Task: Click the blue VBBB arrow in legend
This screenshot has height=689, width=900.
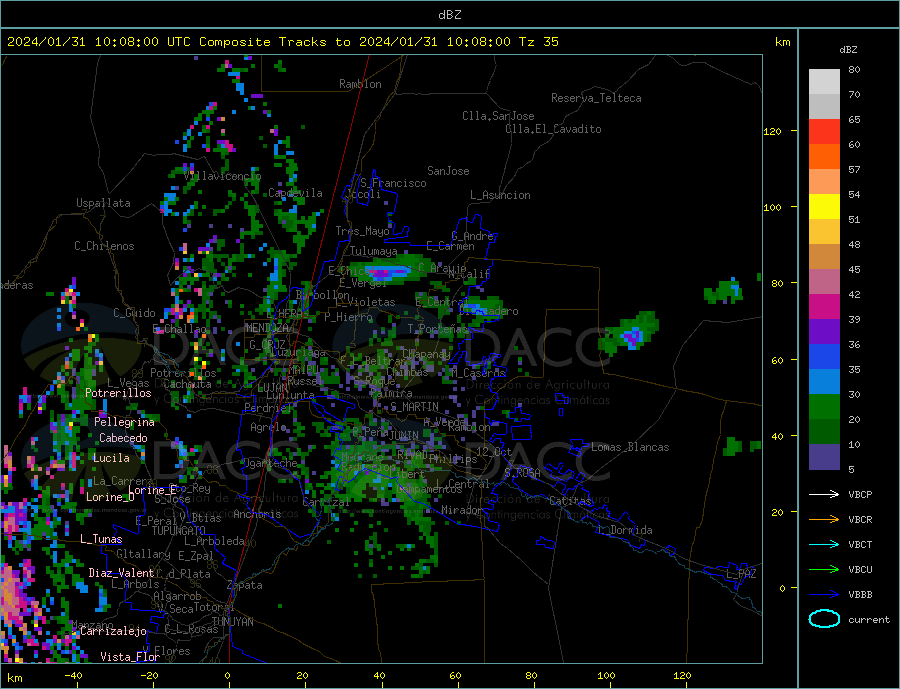Action: [x=824, y=595]
